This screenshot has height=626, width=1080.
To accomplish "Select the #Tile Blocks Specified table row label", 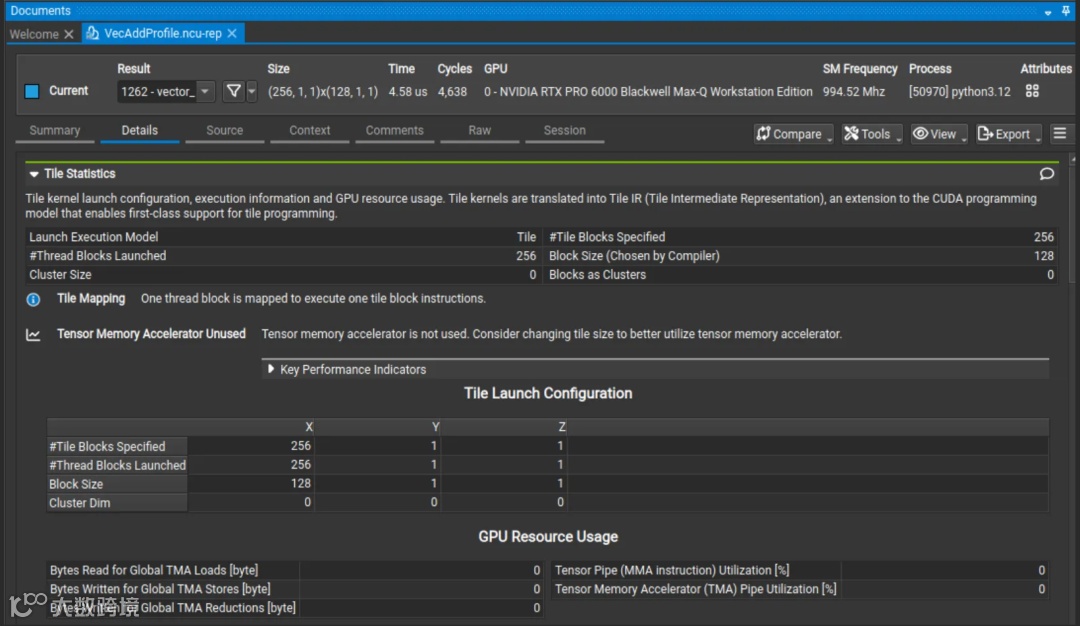I will [x=116, y=446].
